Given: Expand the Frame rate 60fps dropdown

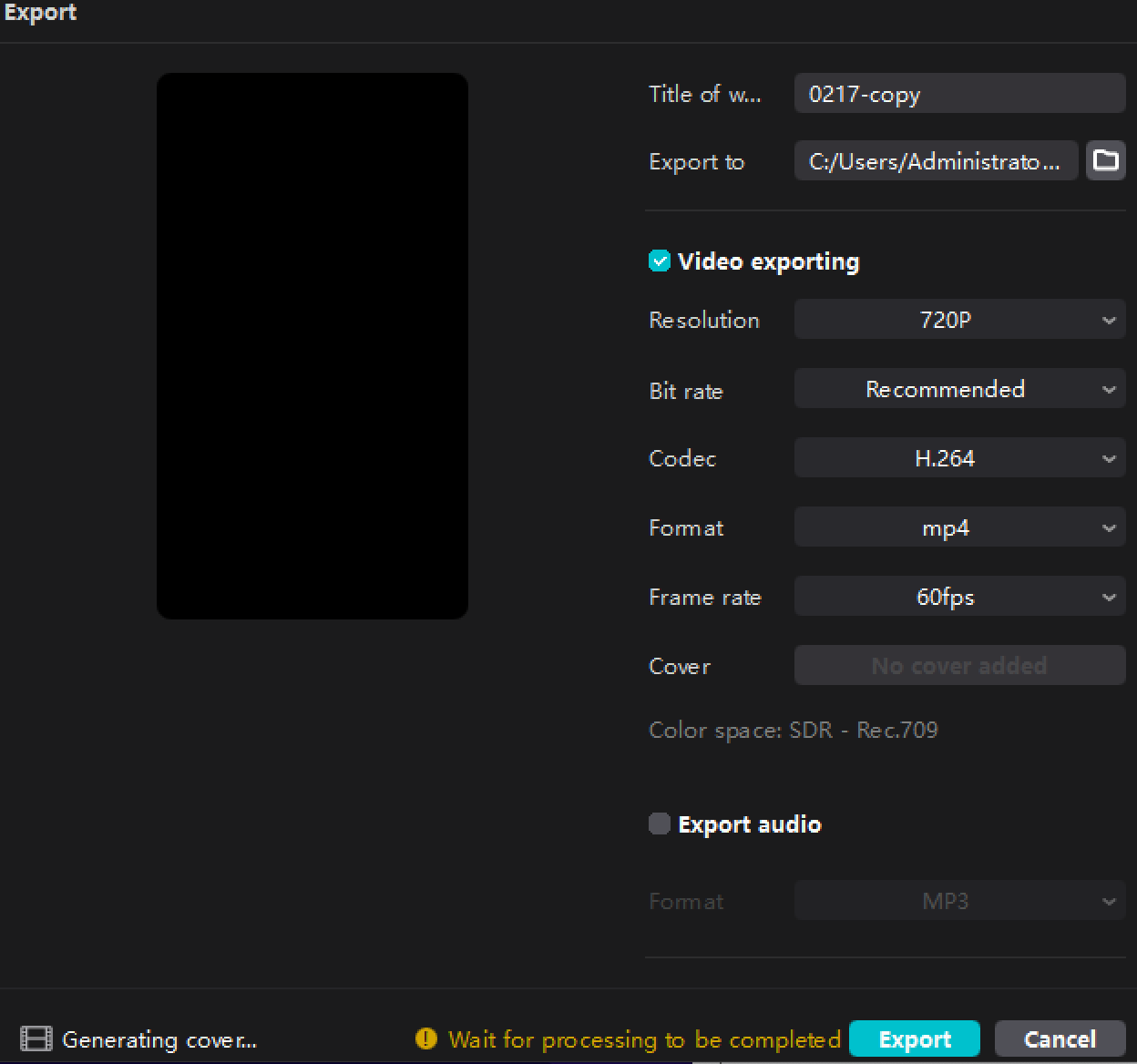Looking at the screenshot, I should 959,597.
